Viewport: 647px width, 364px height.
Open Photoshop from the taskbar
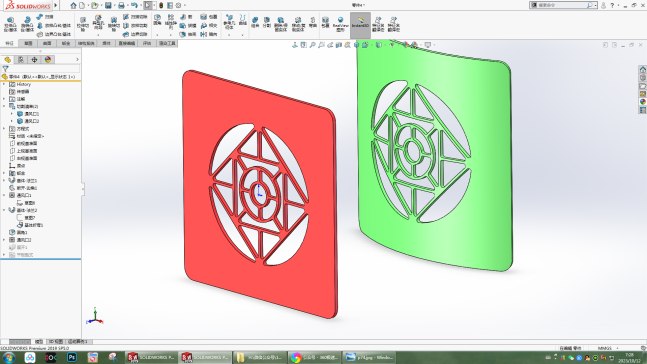72,357
